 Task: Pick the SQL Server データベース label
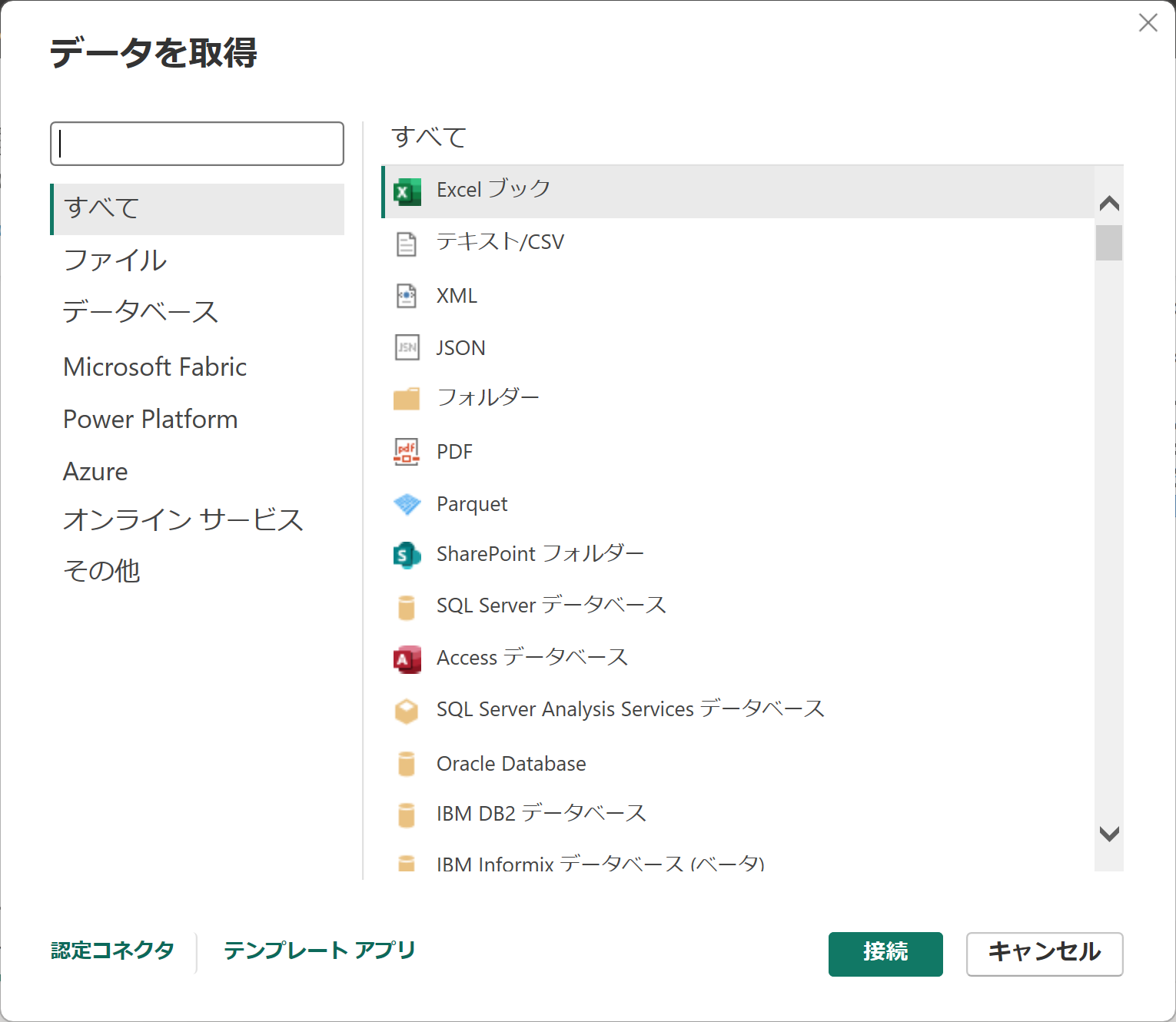[551, 605]
